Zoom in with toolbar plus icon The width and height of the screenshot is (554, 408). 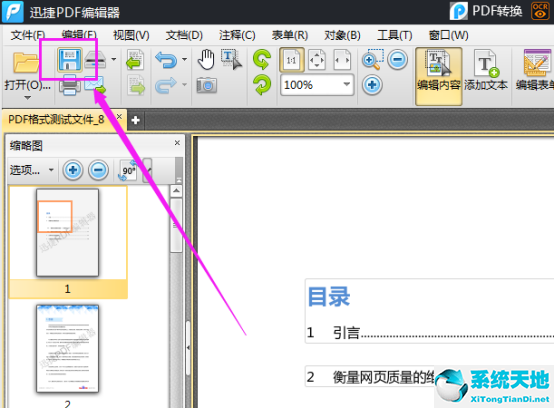pyautogui.click(x=372, y=85)
